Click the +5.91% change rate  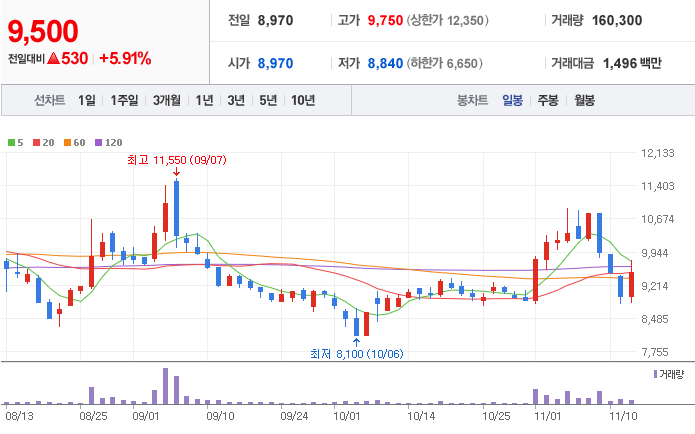coord(125,58)
